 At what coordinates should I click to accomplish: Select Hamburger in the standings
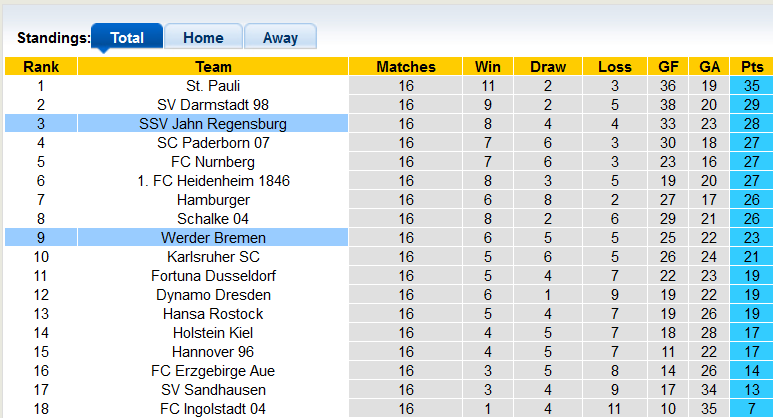point(213,200)
